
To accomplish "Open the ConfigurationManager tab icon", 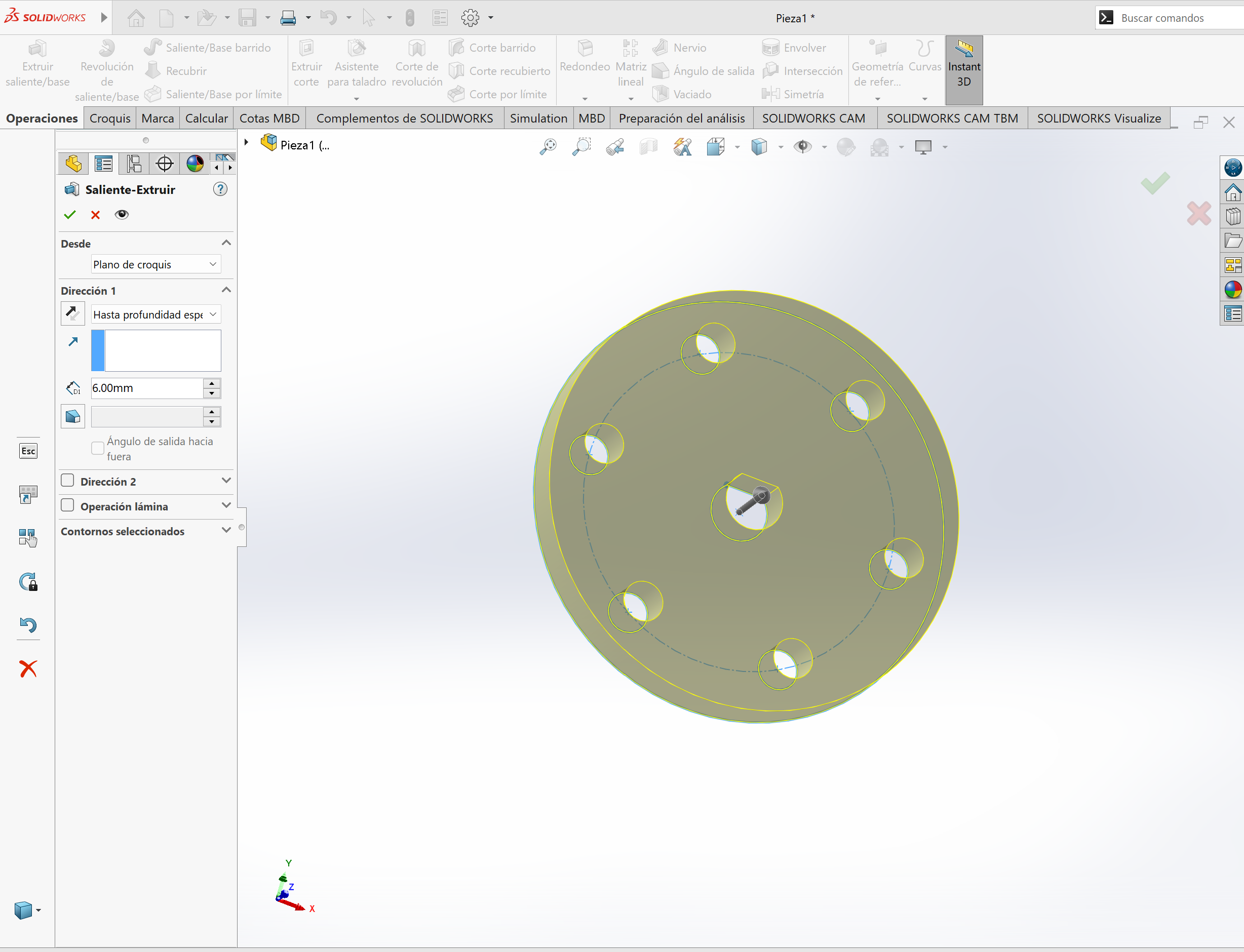I will click(x=134, y=164).
